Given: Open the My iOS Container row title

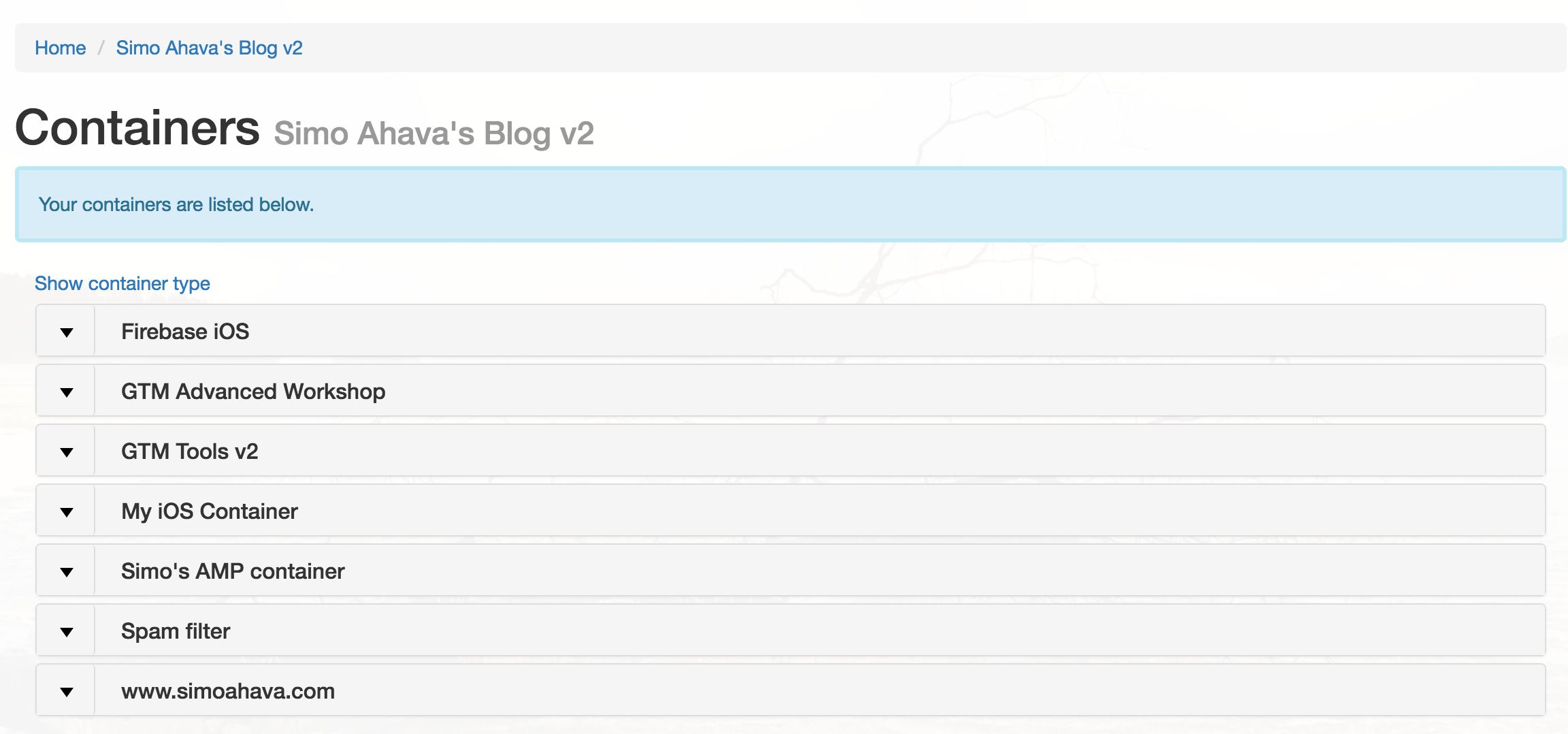Looking at the screenshot, I should tap(210, 511).
